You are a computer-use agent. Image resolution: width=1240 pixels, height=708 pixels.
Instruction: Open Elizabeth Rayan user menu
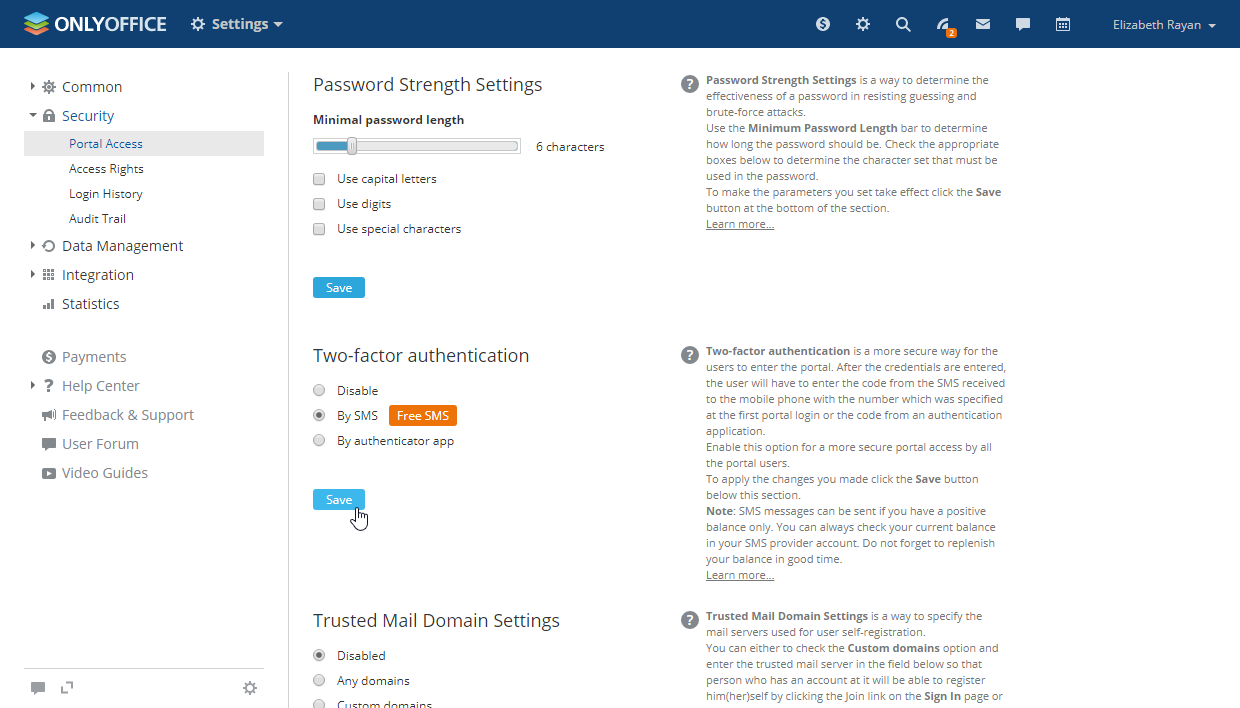tap(1164, 25)
